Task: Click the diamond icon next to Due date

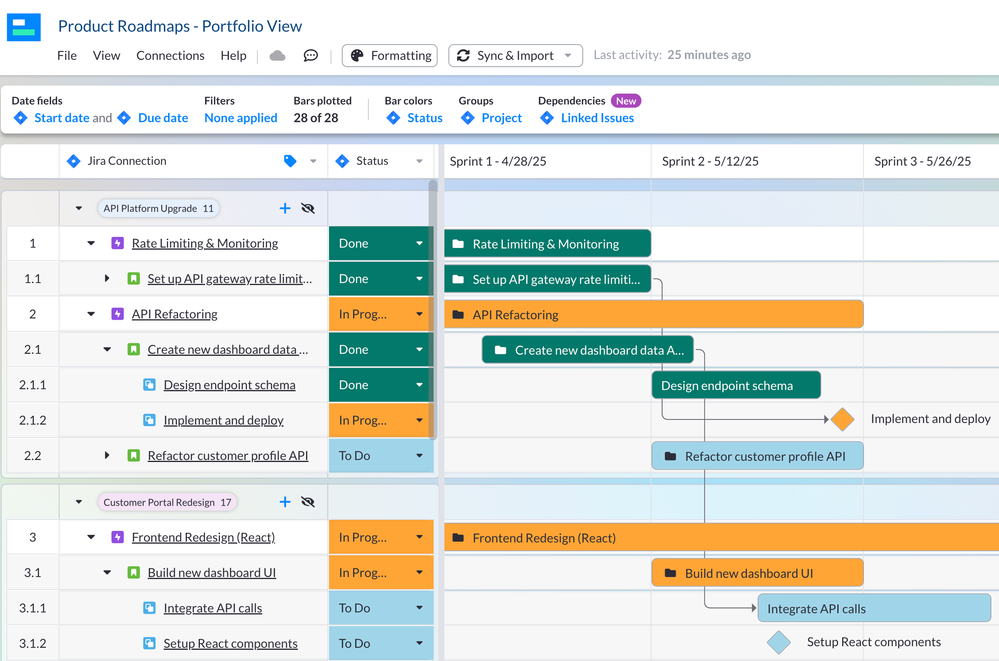Action: (x=124, y=118)
